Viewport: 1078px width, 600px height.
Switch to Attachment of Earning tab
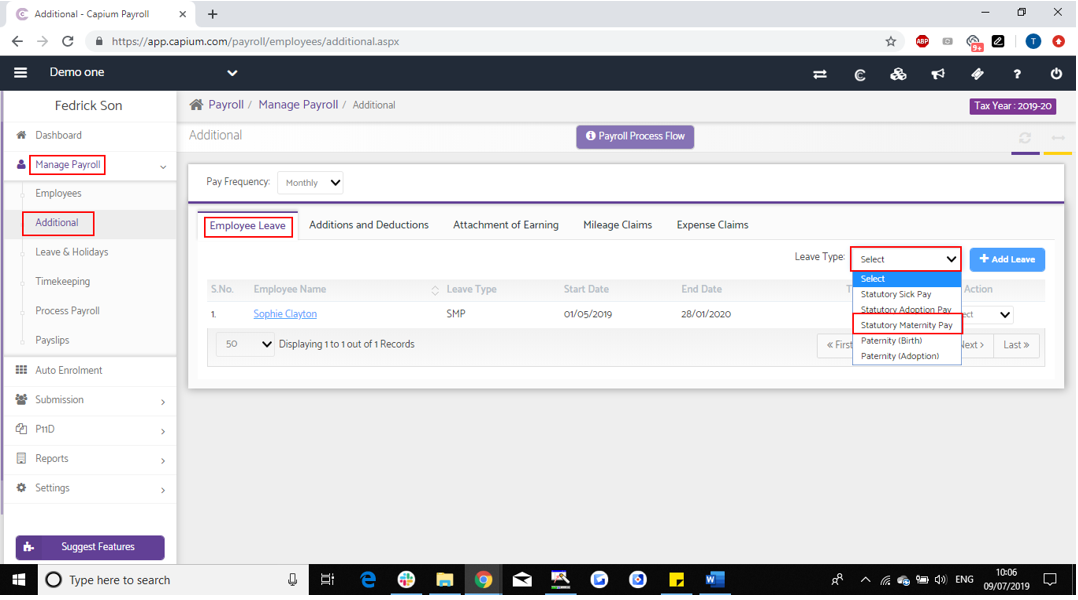(505, 225)
